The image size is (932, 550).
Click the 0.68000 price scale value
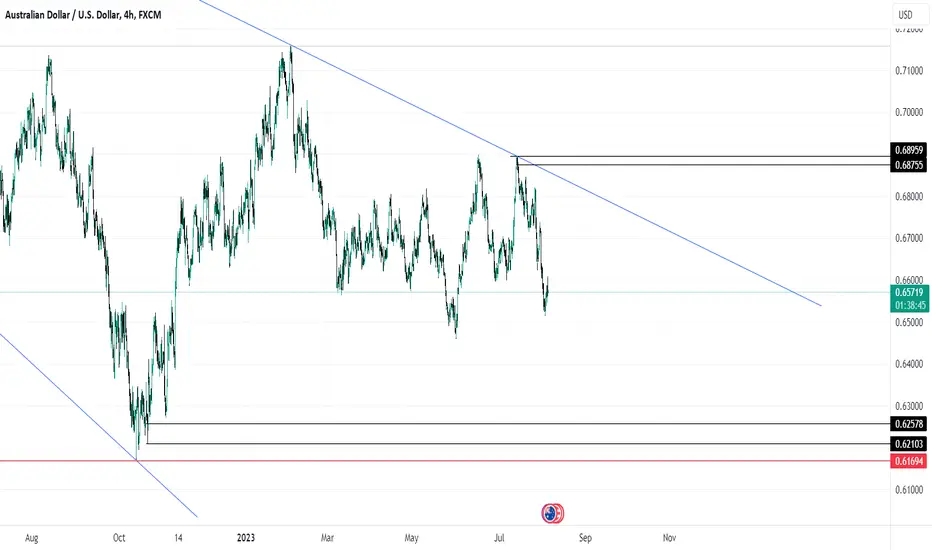pos(909,196)
